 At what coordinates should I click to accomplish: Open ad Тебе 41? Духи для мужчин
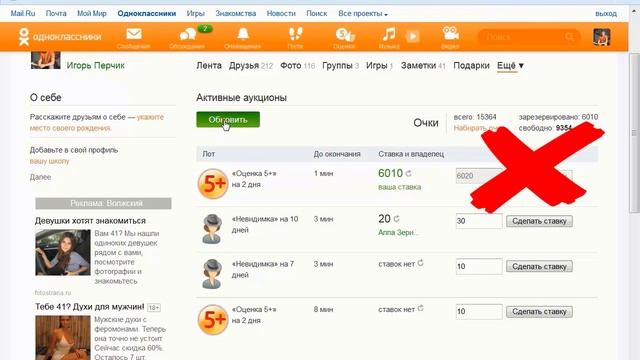point(89,307)
